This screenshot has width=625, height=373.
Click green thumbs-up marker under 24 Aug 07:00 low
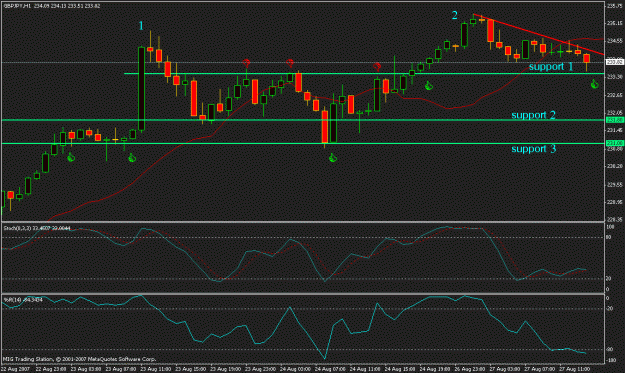(x=333, y=158)
